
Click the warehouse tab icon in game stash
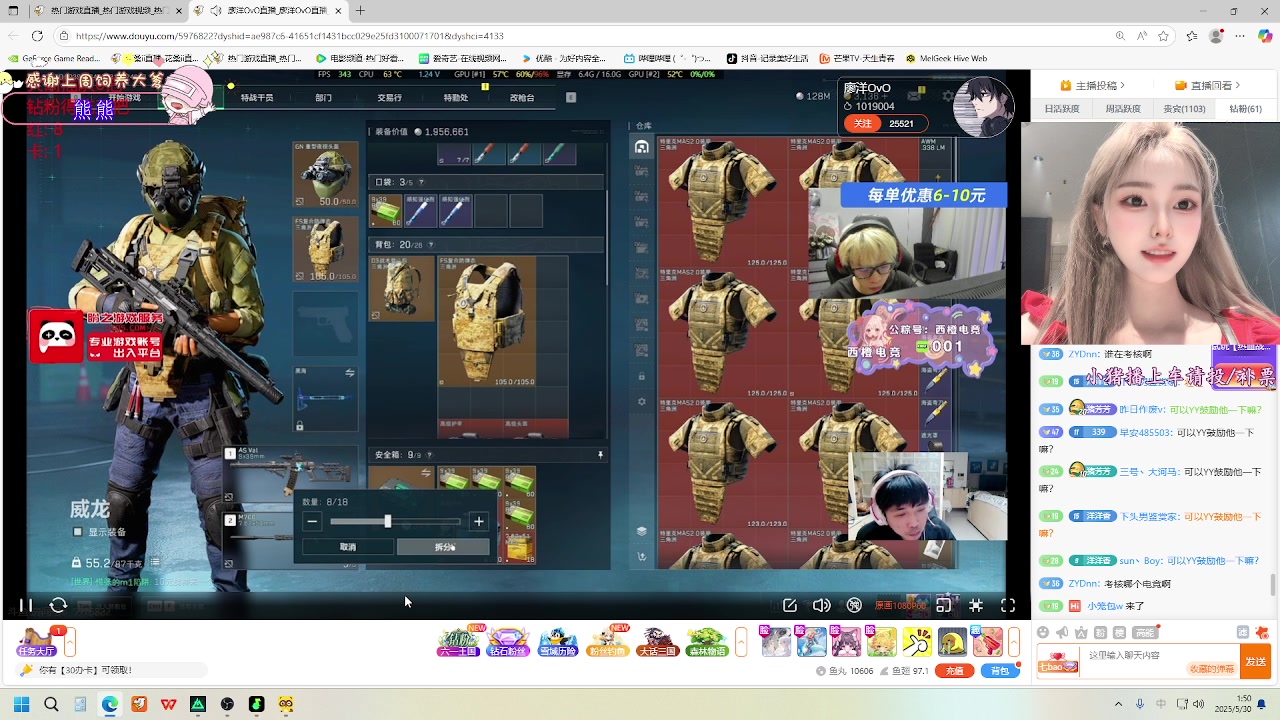point(642,147)
